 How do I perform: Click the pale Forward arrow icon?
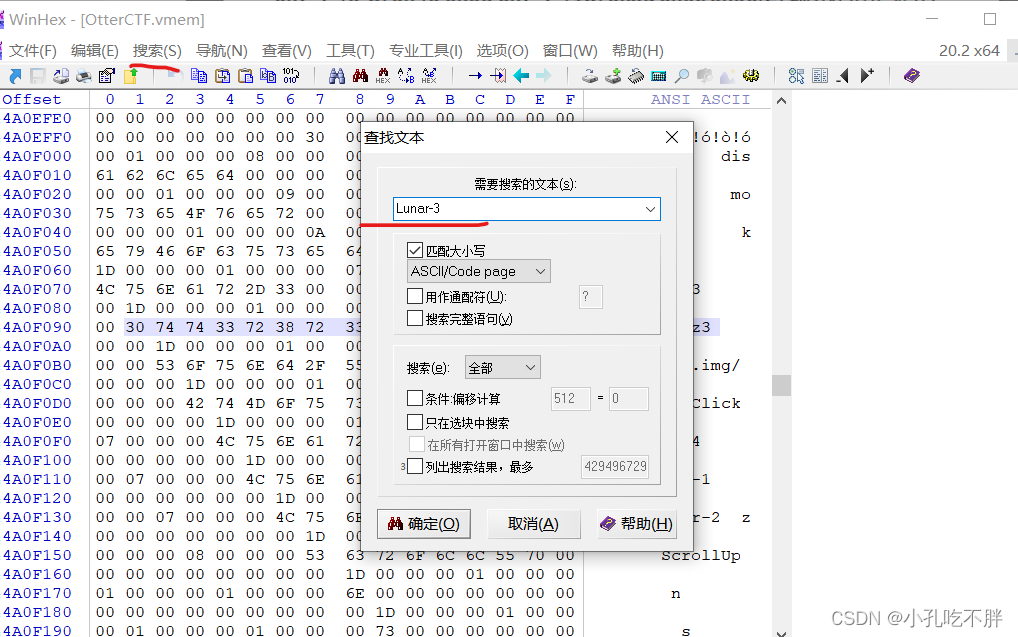click(x=543, y=76)
